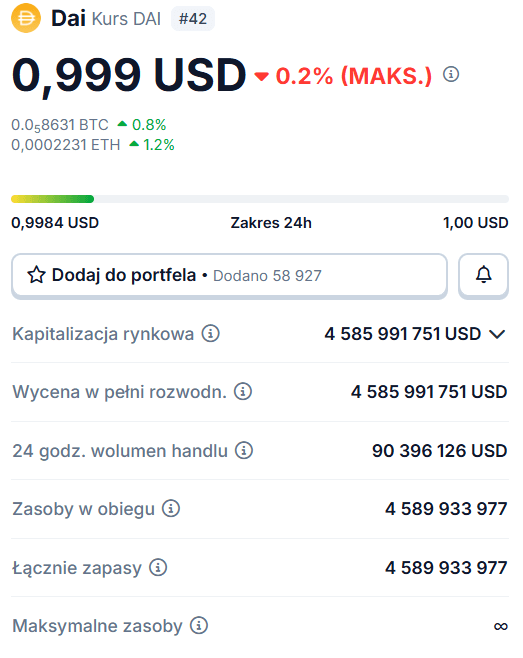Add Dai via Dodaj do portfela button
Viewport: 523px width, 658px height.
(229, 276)
